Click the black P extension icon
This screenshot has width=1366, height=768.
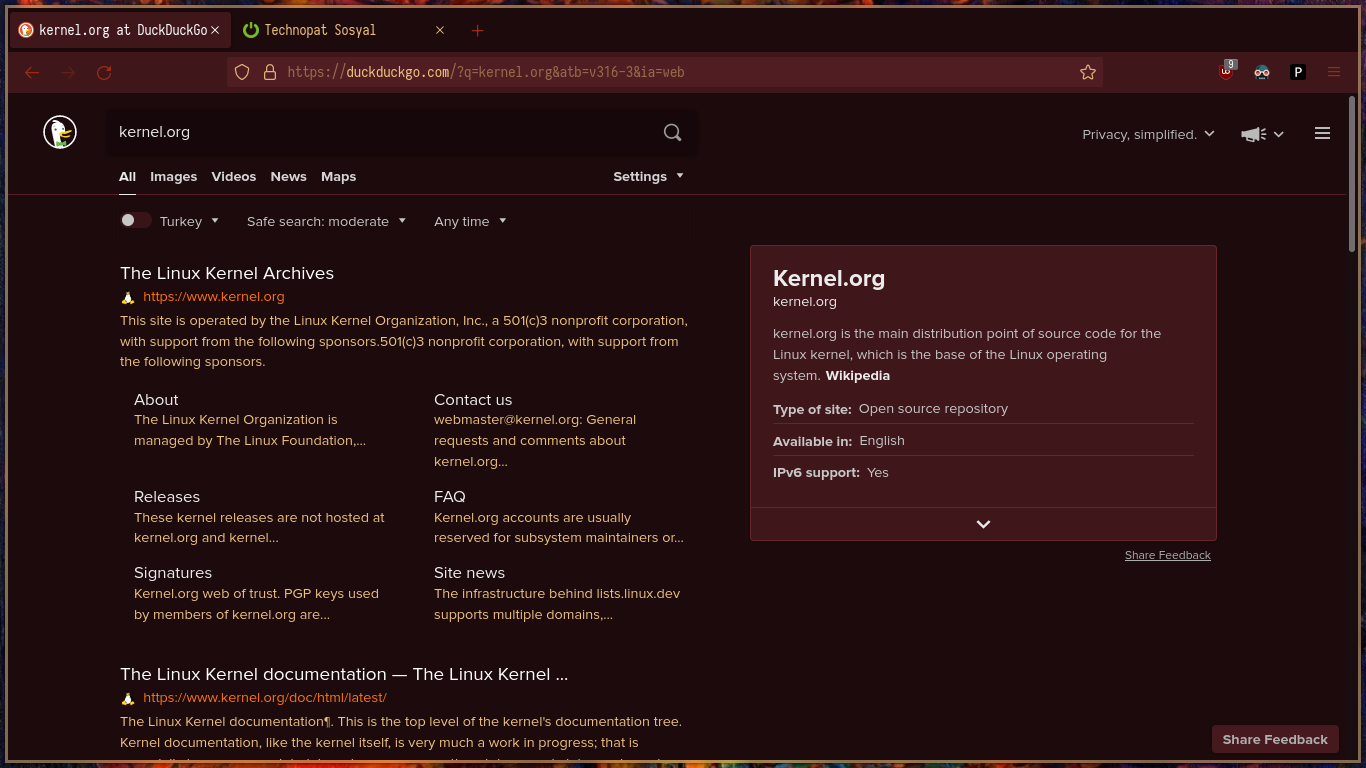1298,72
